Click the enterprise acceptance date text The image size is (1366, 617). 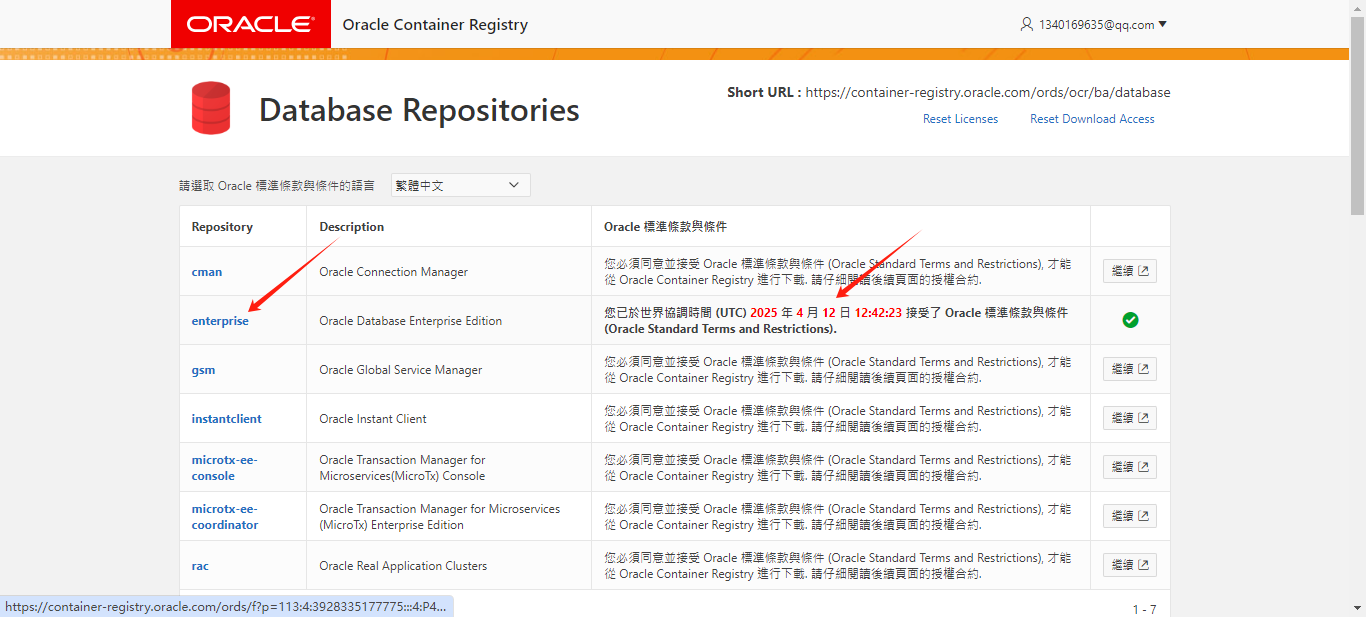tap(826, 312)
